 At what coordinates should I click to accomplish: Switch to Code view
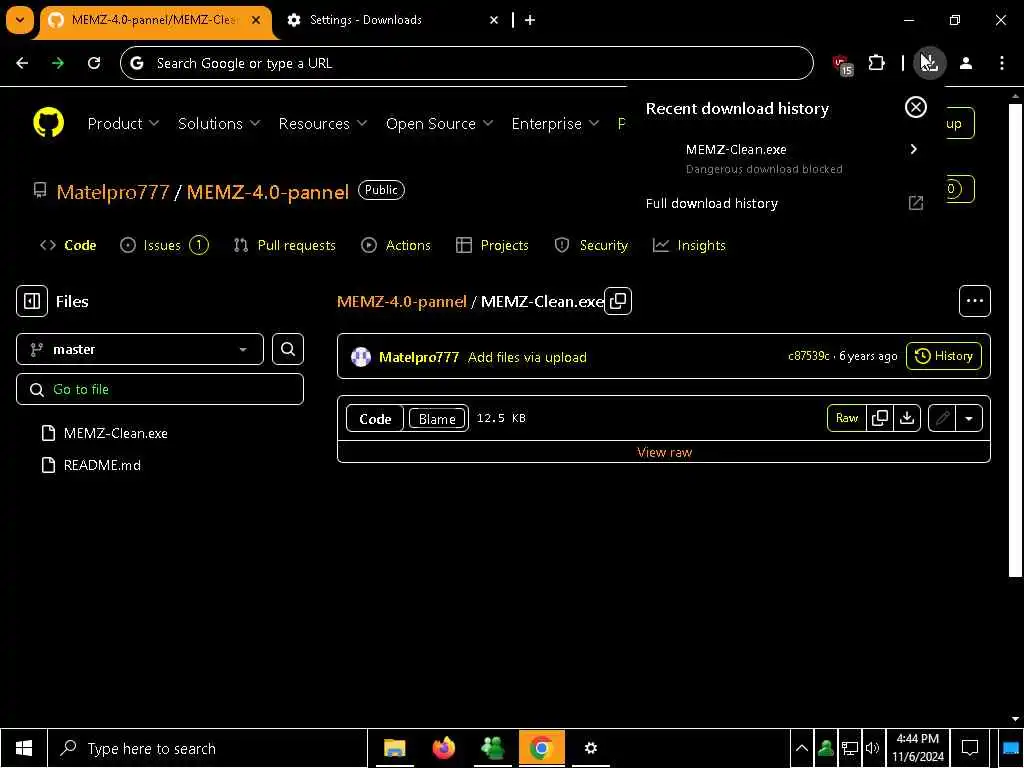click(x=375, y=419)
